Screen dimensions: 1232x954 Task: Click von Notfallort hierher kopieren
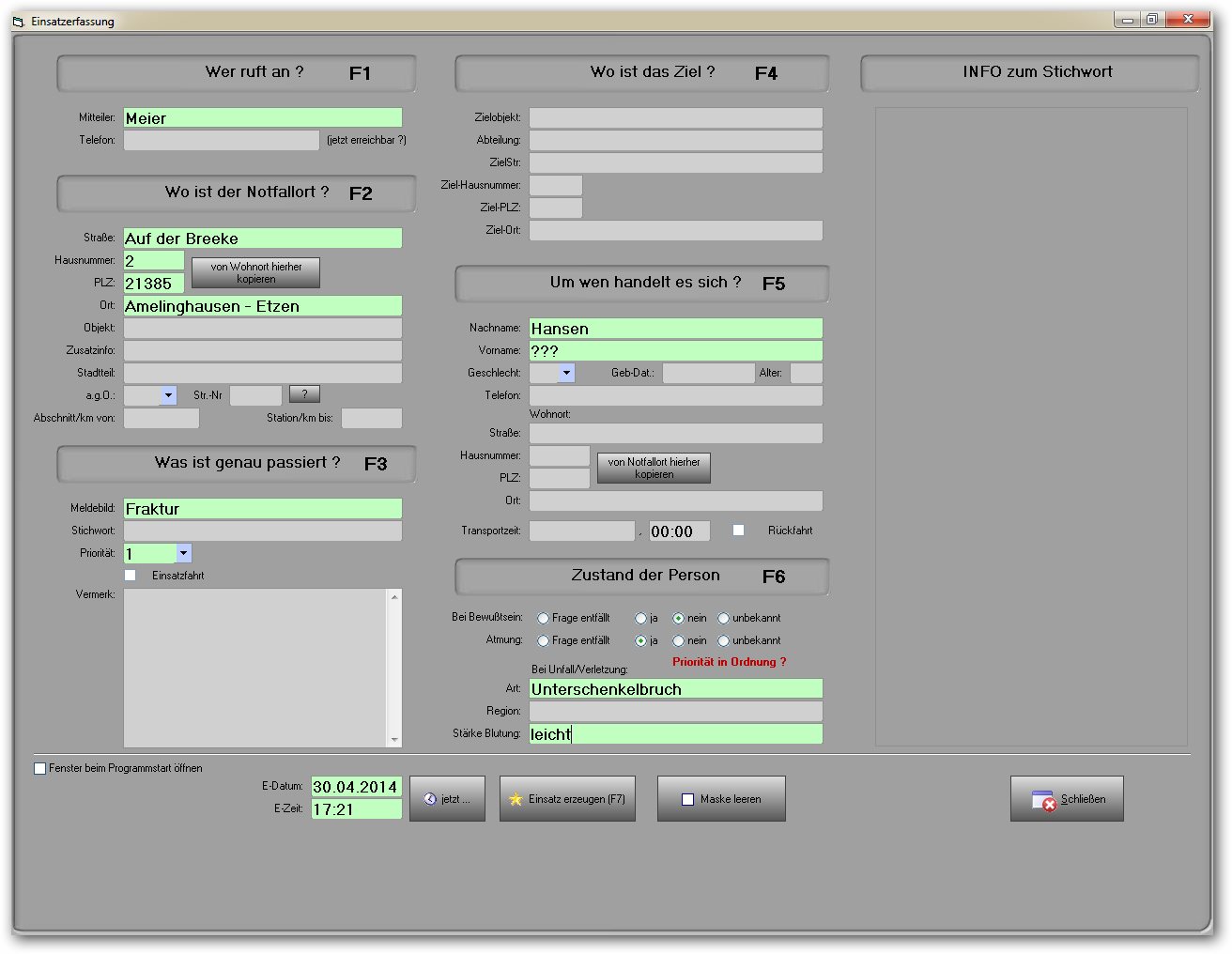(654, 468)
